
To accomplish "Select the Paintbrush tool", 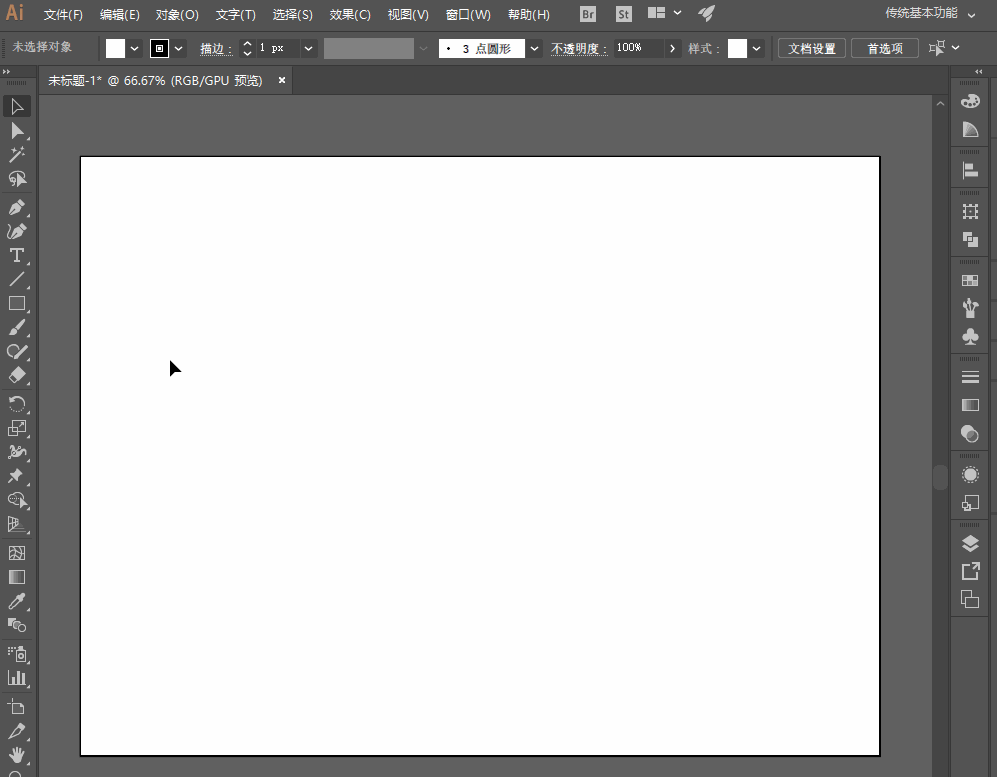I will coord(17,327).
